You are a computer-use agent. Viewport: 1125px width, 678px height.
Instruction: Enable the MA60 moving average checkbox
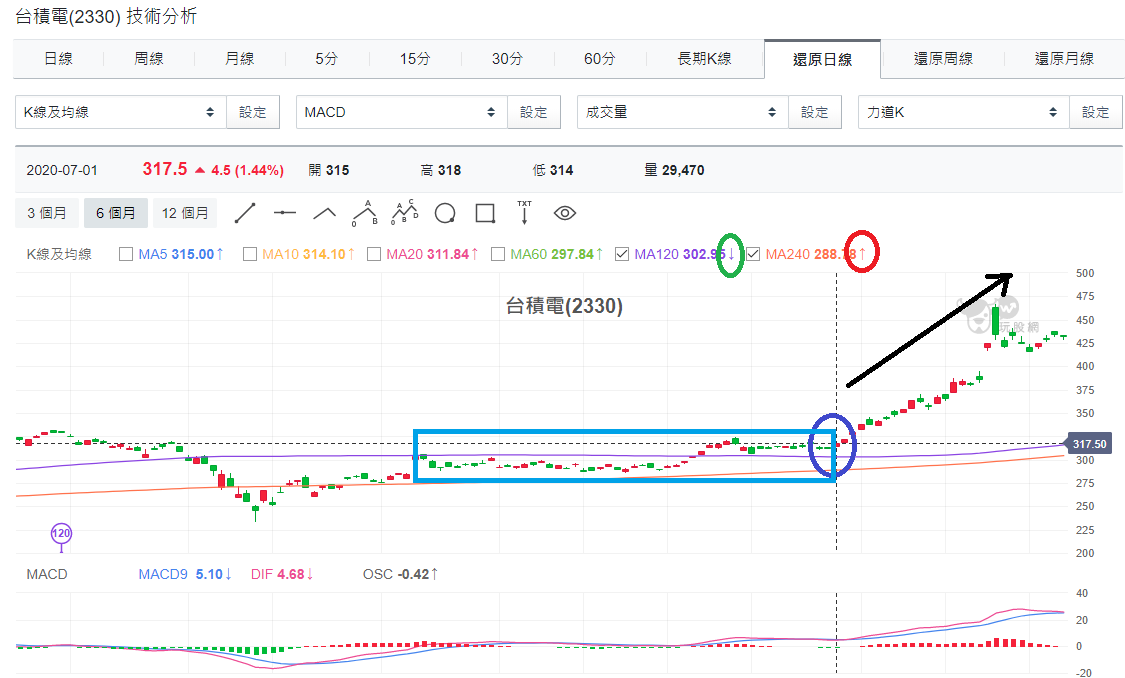[497, 254]
